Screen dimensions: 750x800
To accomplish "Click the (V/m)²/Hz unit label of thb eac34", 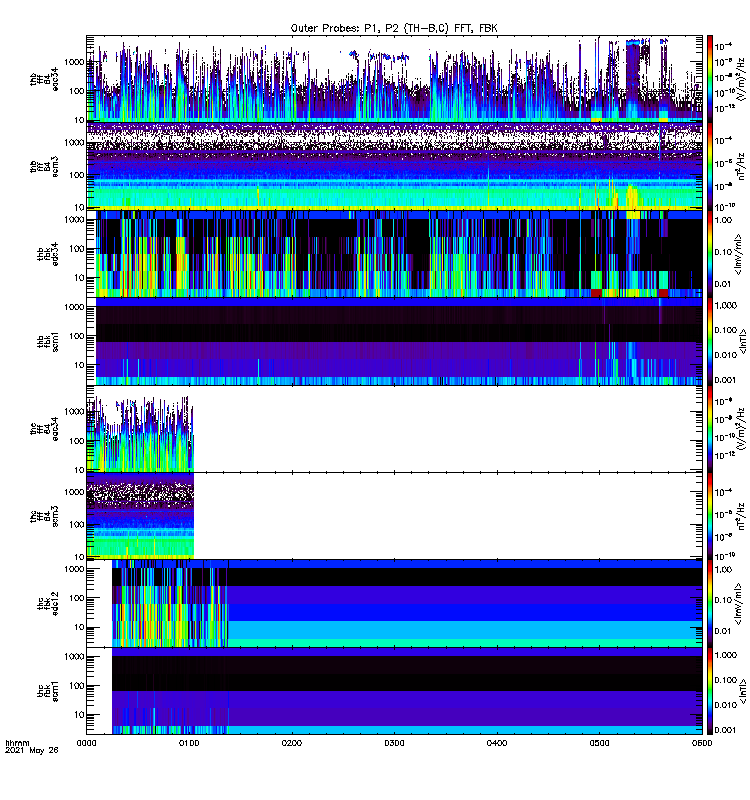I will click(741, 79).
